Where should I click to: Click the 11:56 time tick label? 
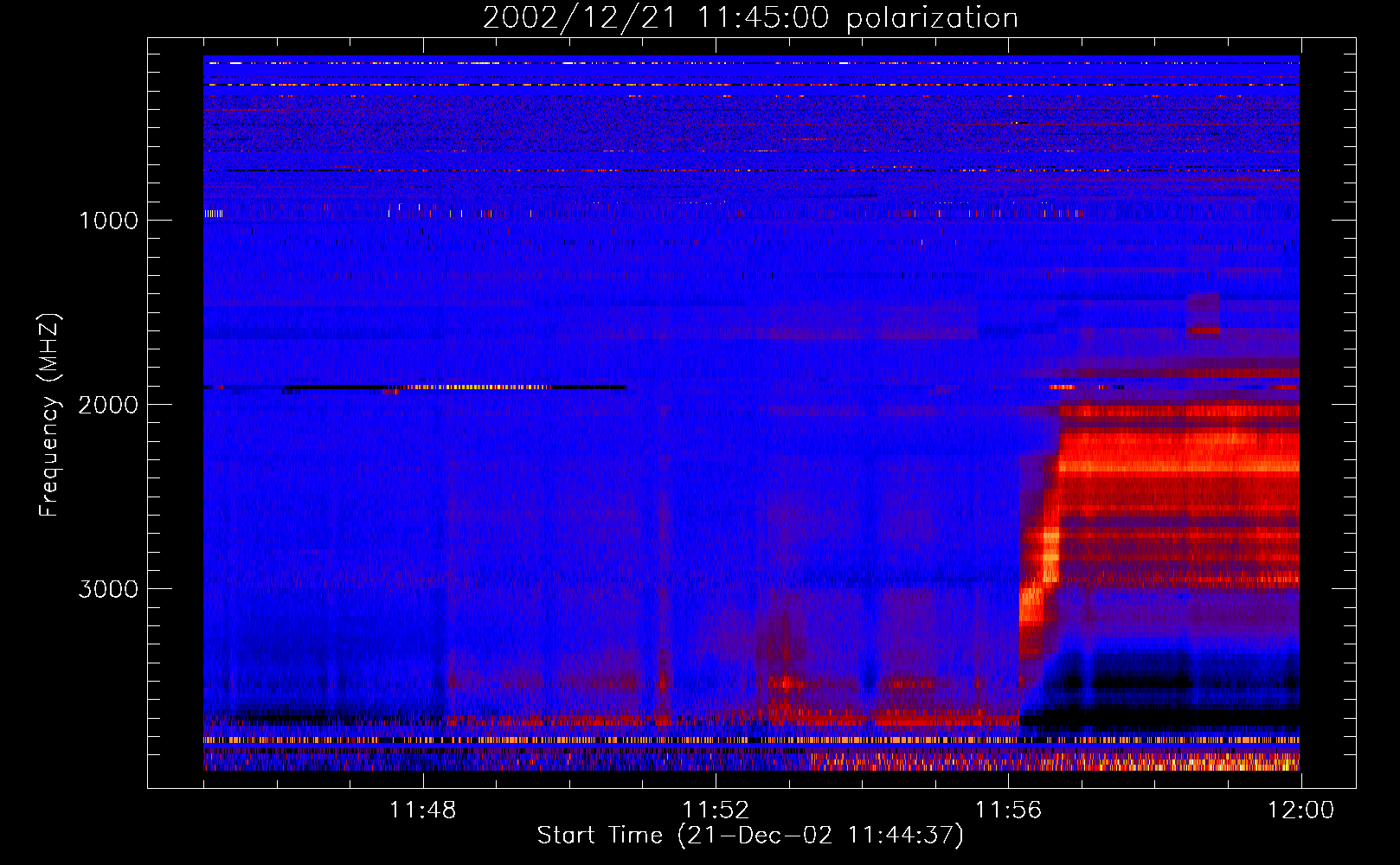tap(1009, 811)
